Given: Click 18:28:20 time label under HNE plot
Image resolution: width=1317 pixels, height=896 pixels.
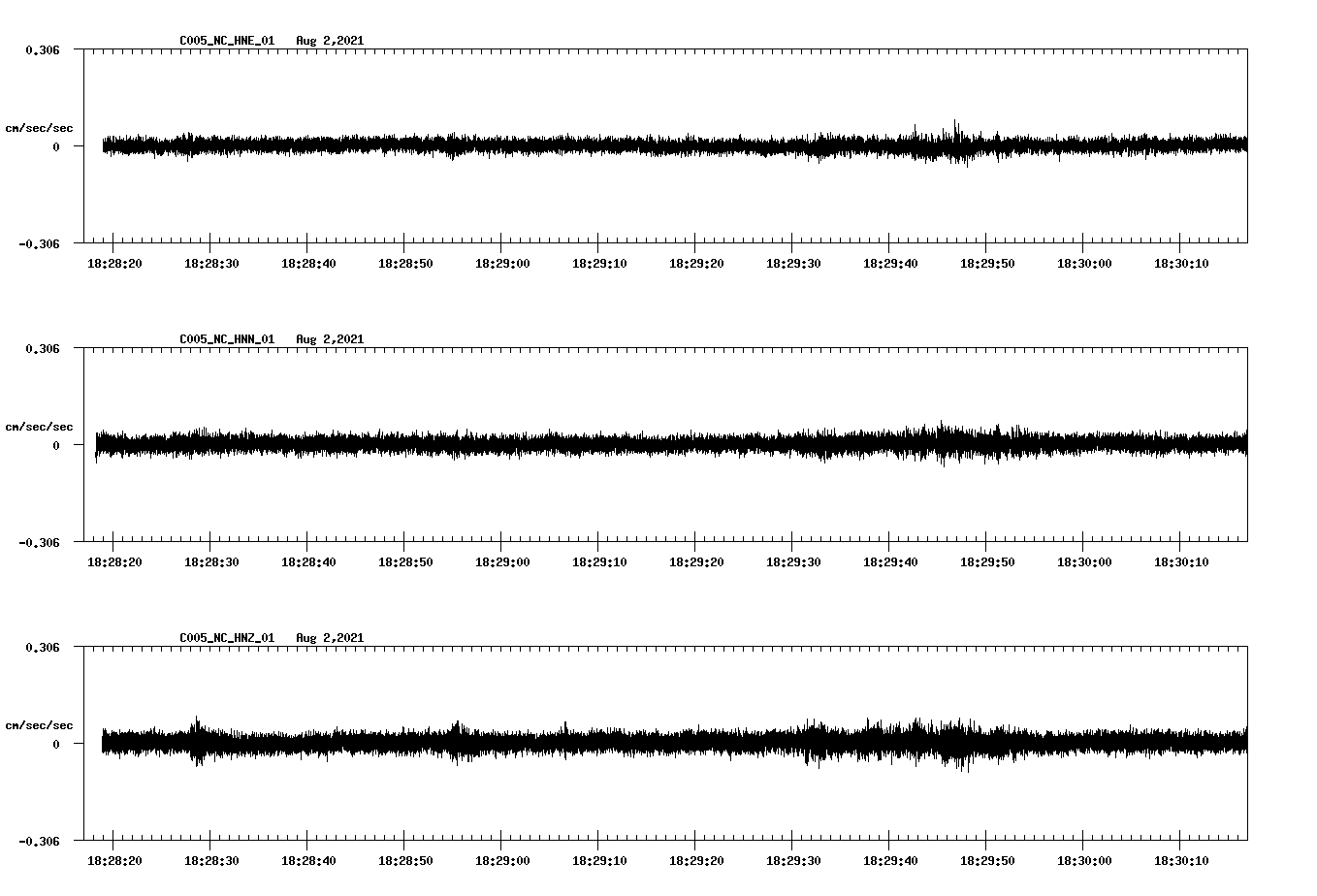Looking at the screenshot, I should tap(114, 263).
